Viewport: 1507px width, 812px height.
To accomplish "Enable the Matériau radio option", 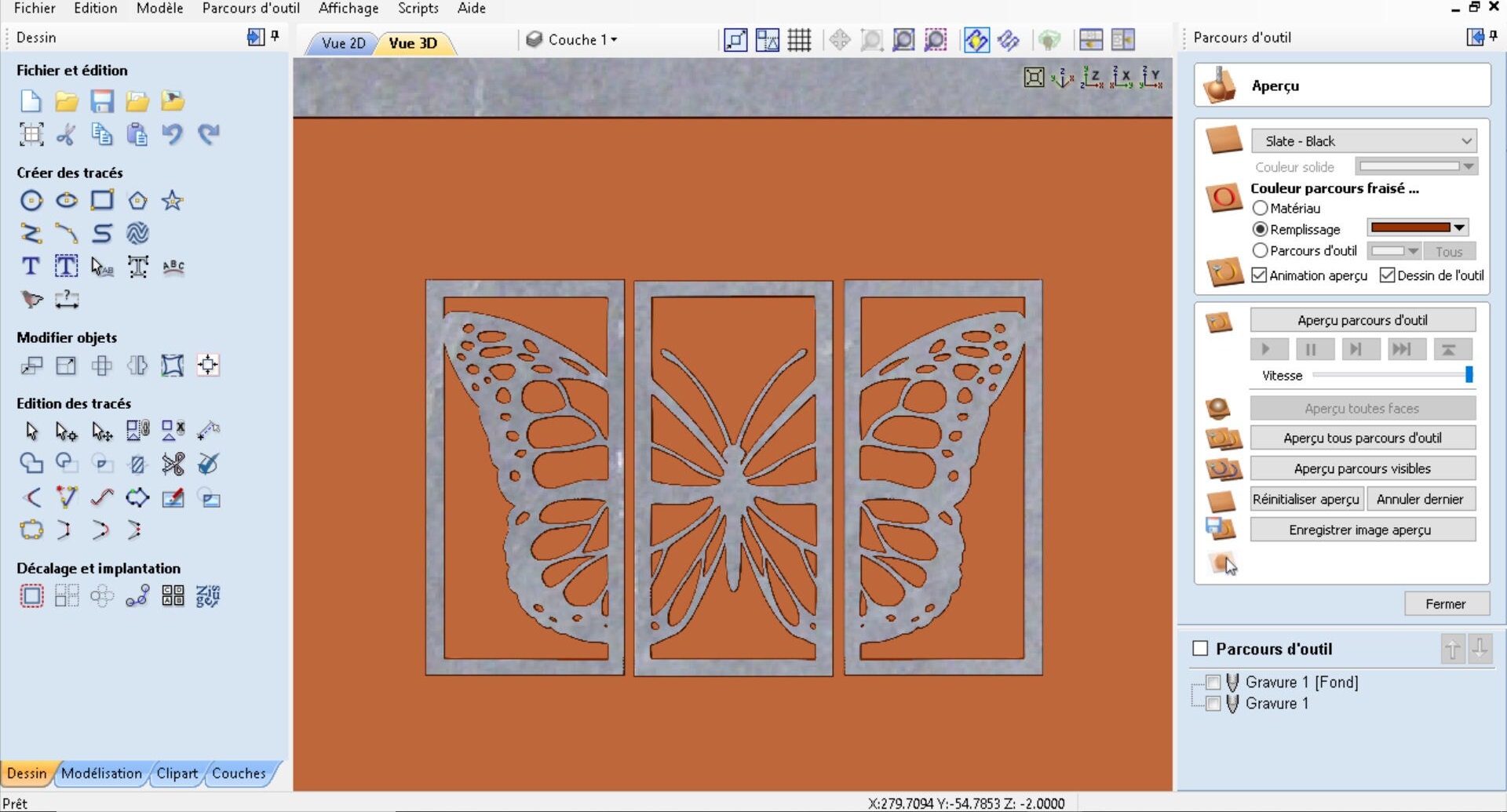I will [1262, 208].
